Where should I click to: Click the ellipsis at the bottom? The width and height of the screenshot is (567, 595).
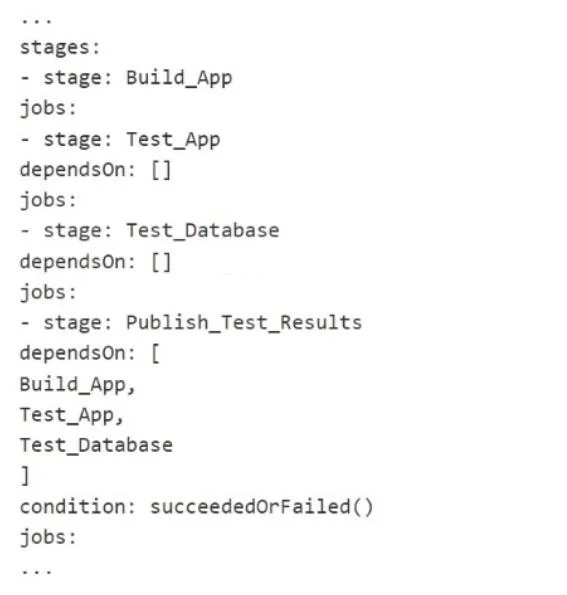(x=36, y=572)
